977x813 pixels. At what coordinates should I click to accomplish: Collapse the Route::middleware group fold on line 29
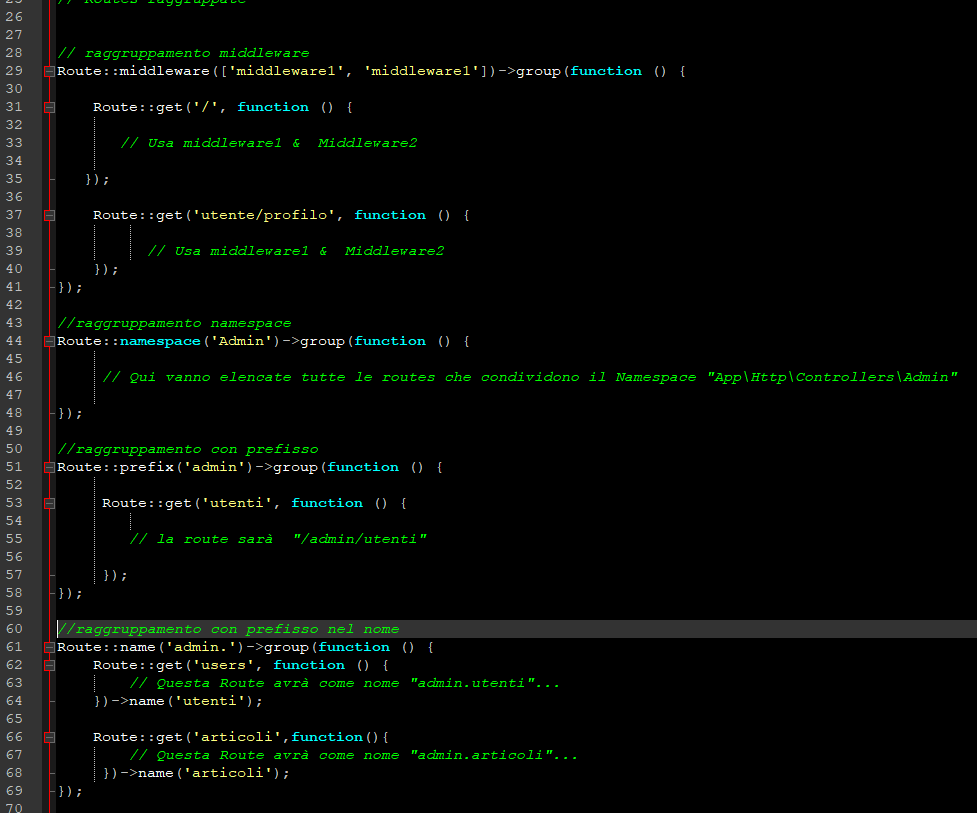coord(49,72)
